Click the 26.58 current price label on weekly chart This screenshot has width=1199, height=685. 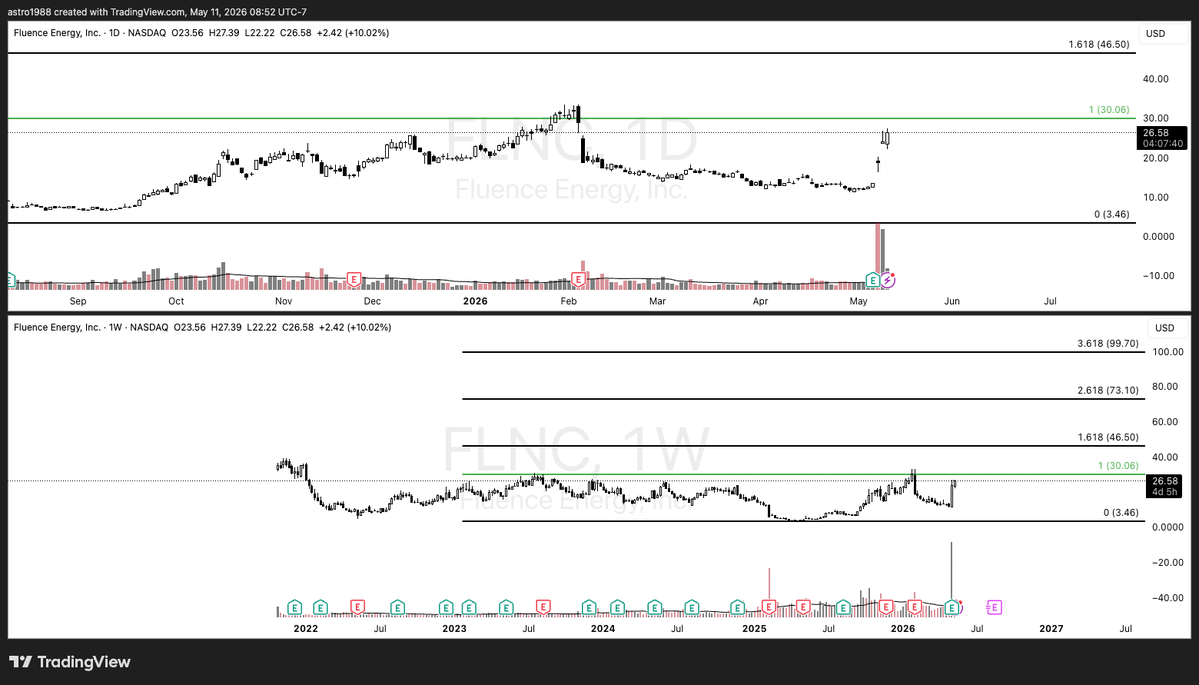(x=1164, y=481)
